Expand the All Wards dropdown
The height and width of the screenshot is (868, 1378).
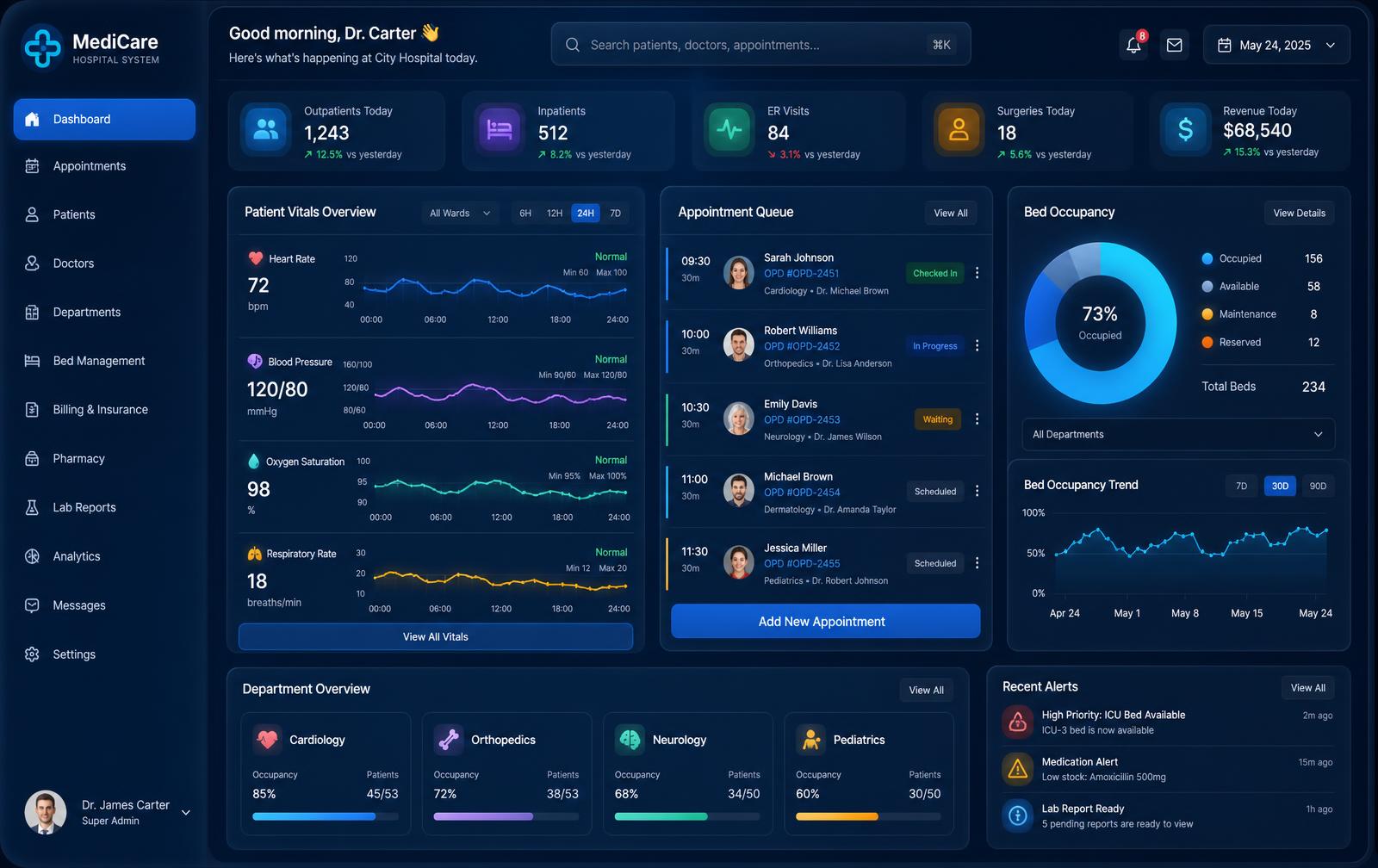click(460, 213)
